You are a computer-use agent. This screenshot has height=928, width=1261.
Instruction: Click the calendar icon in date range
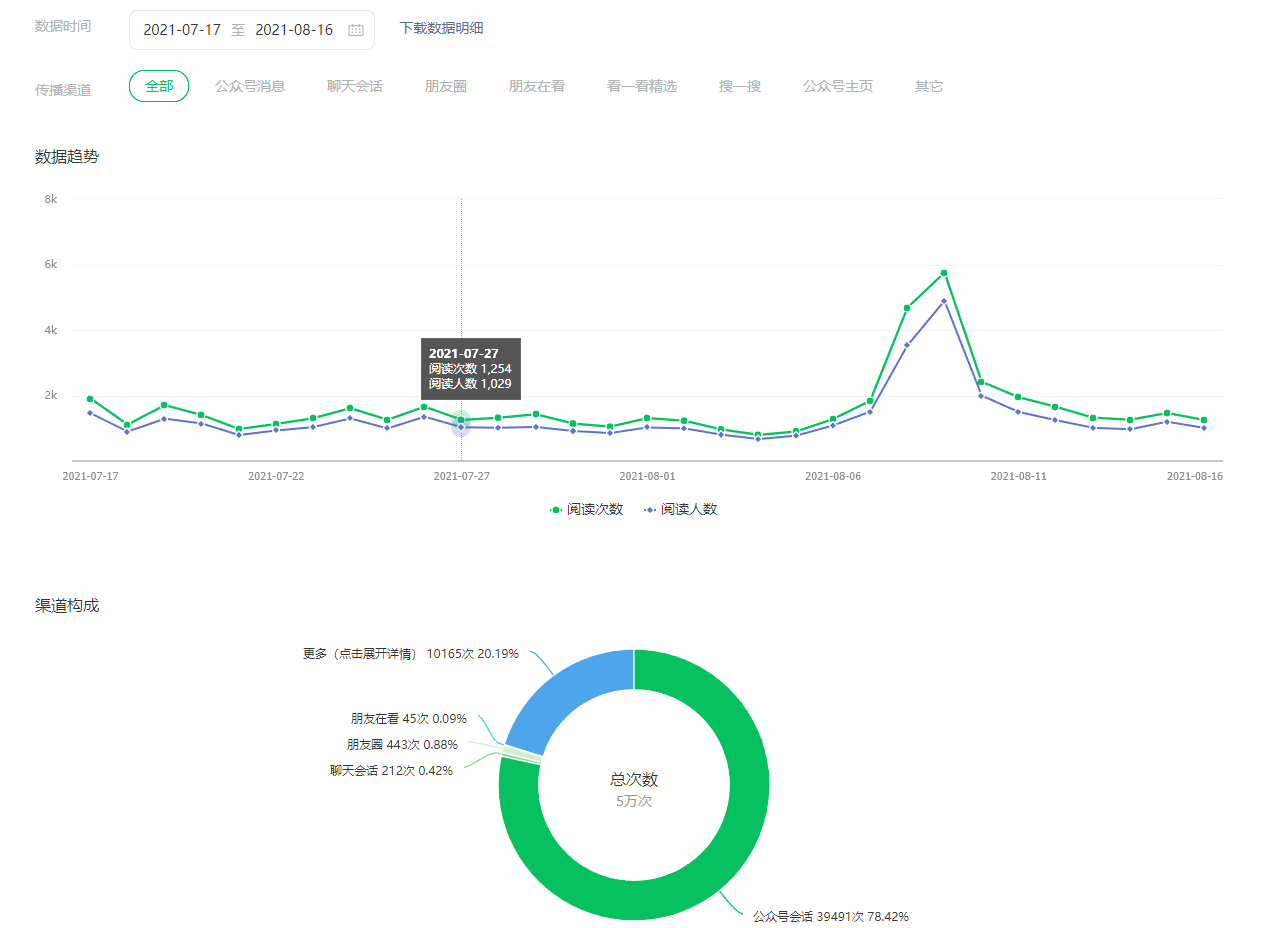point(355,30)
